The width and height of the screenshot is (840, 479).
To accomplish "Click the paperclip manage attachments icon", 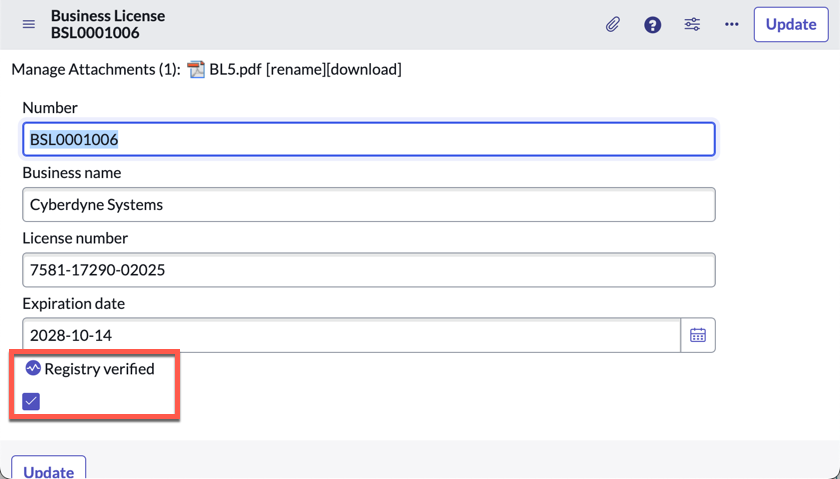I will point(613,25).
